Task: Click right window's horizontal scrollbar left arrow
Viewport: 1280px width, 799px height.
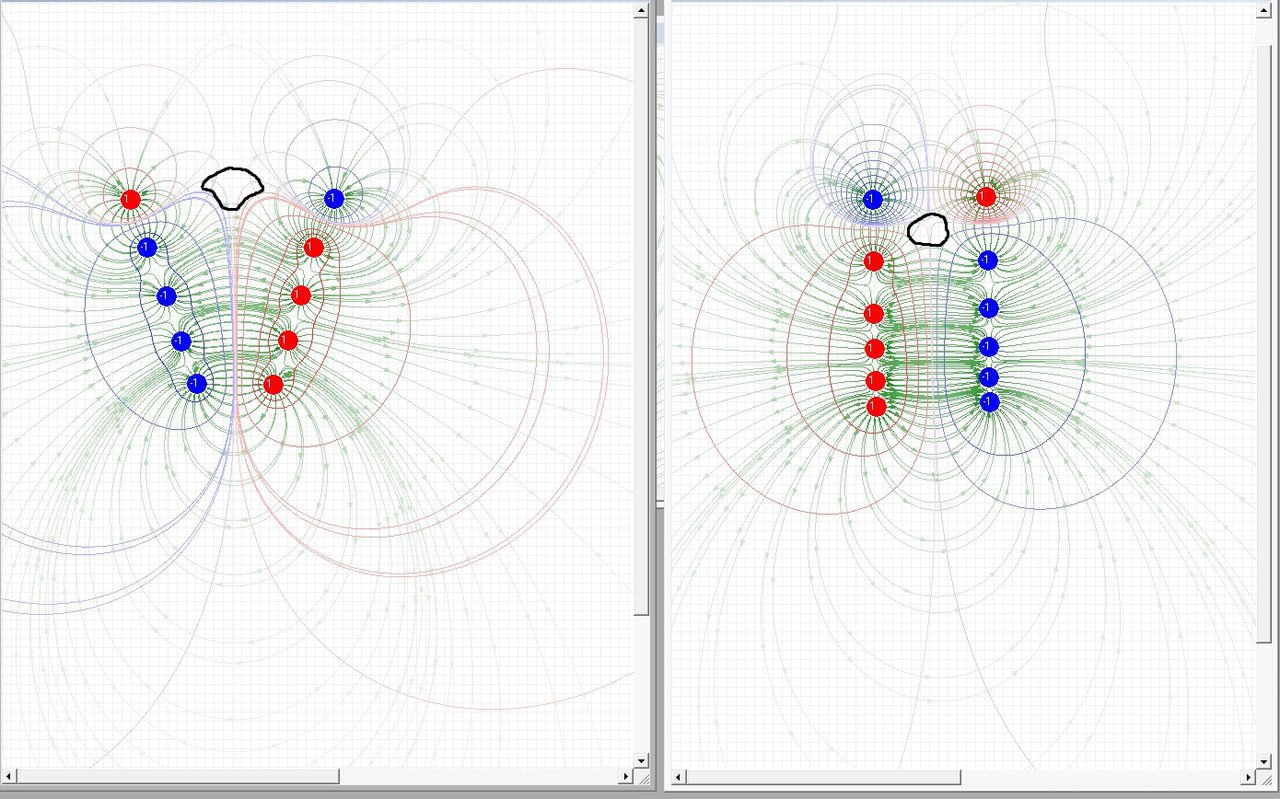Action: [679, 777]
